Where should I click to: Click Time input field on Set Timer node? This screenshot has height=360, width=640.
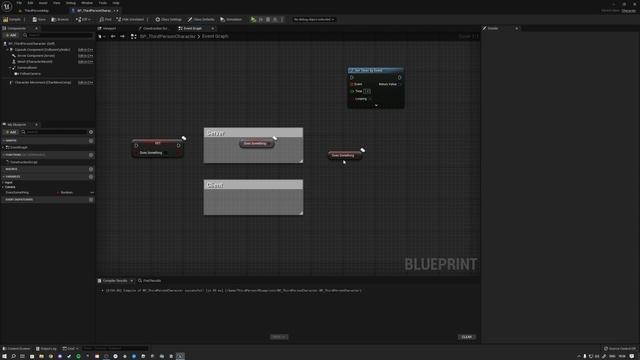367,91
